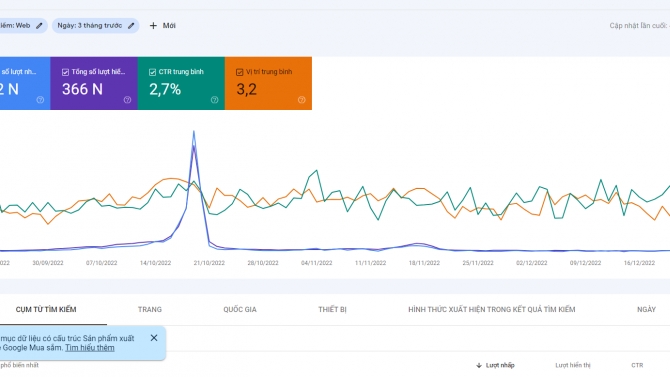Open help icon on the CTR card
The height and width of the screenshot is (377, 670).
click(215, 100)
